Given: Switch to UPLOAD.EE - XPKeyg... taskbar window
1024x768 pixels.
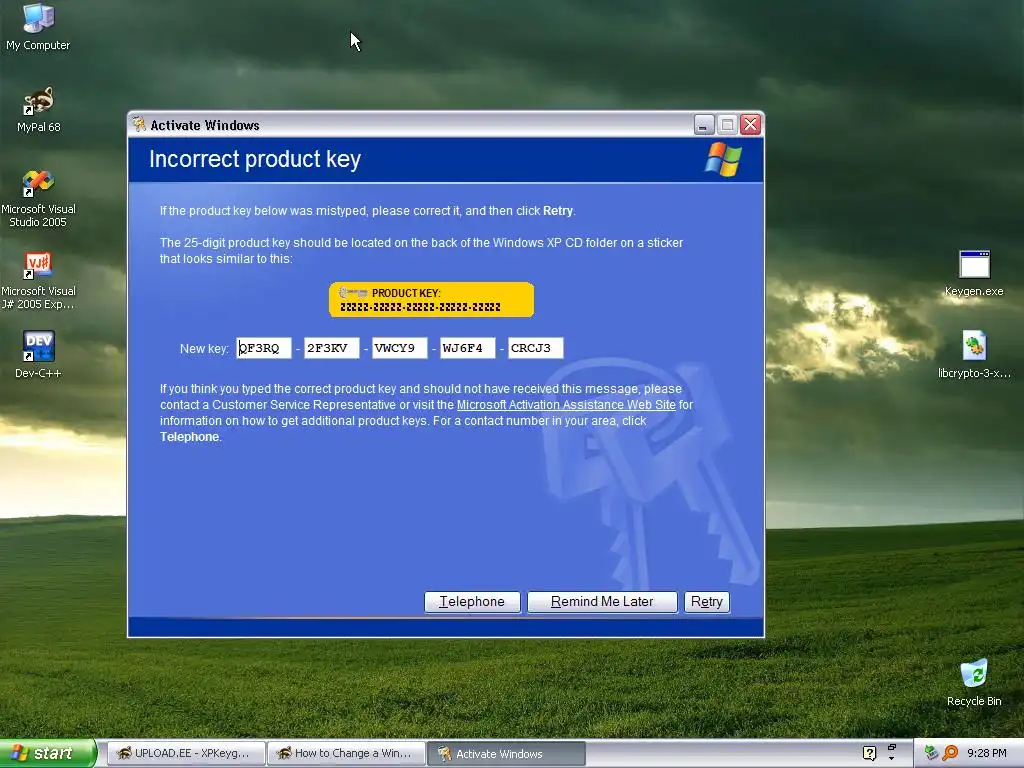Looking at the screenshot, I should (x=186, y=753).
